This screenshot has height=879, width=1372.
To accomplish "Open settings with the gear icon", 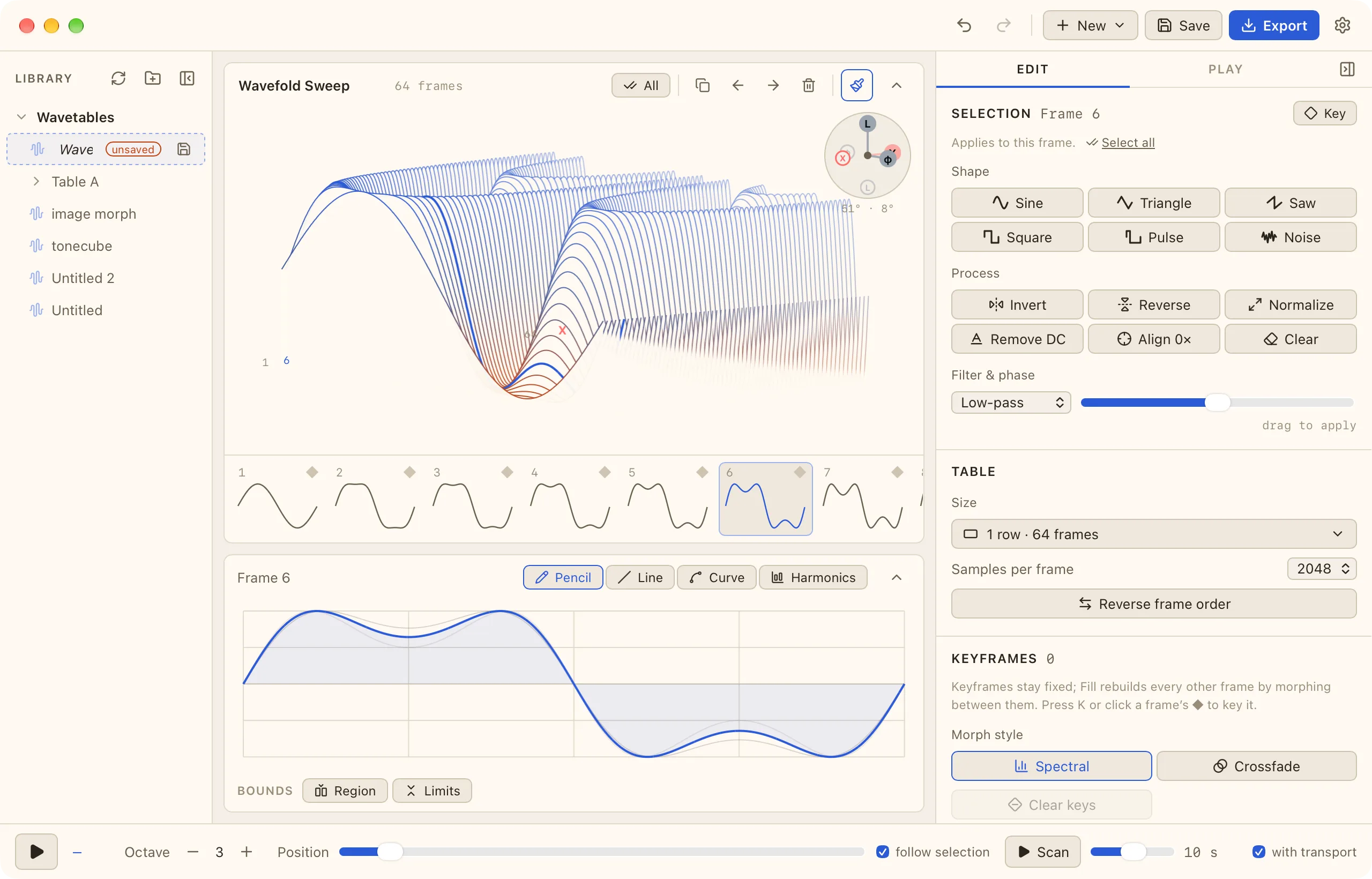I will (1343, 26).
